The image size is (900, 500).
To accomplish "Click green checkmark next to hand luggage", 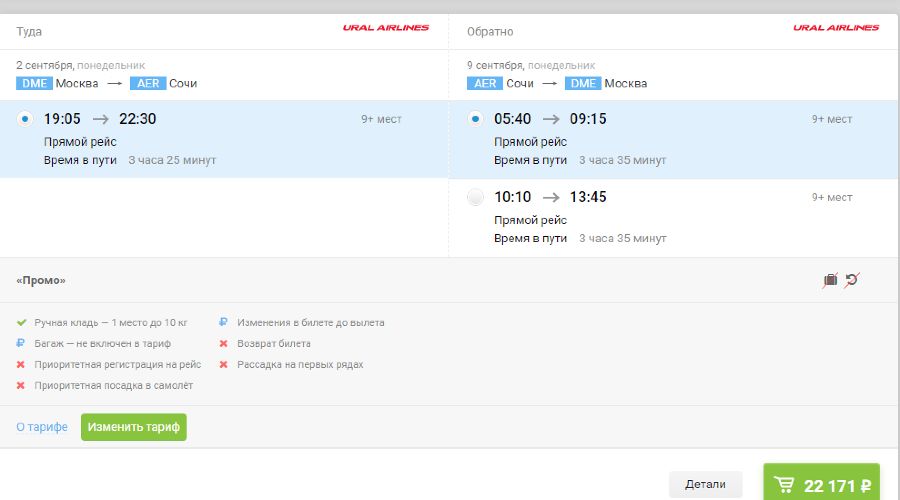I will (x=21, y=323).
